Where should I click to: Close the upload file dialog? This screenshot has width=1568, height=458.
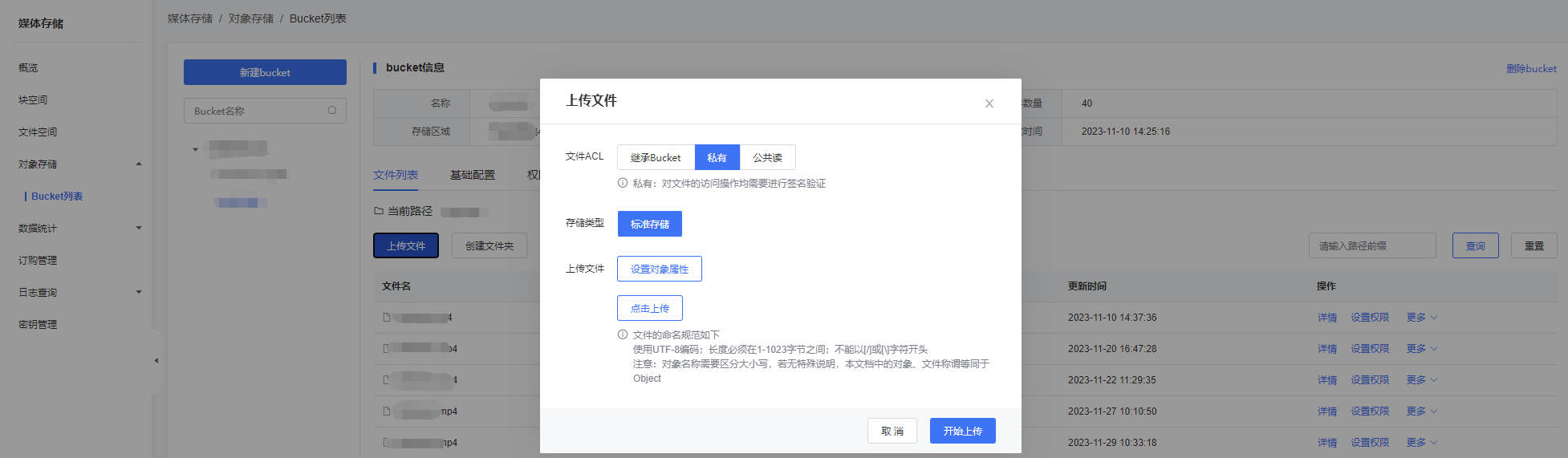click(989, 103)
